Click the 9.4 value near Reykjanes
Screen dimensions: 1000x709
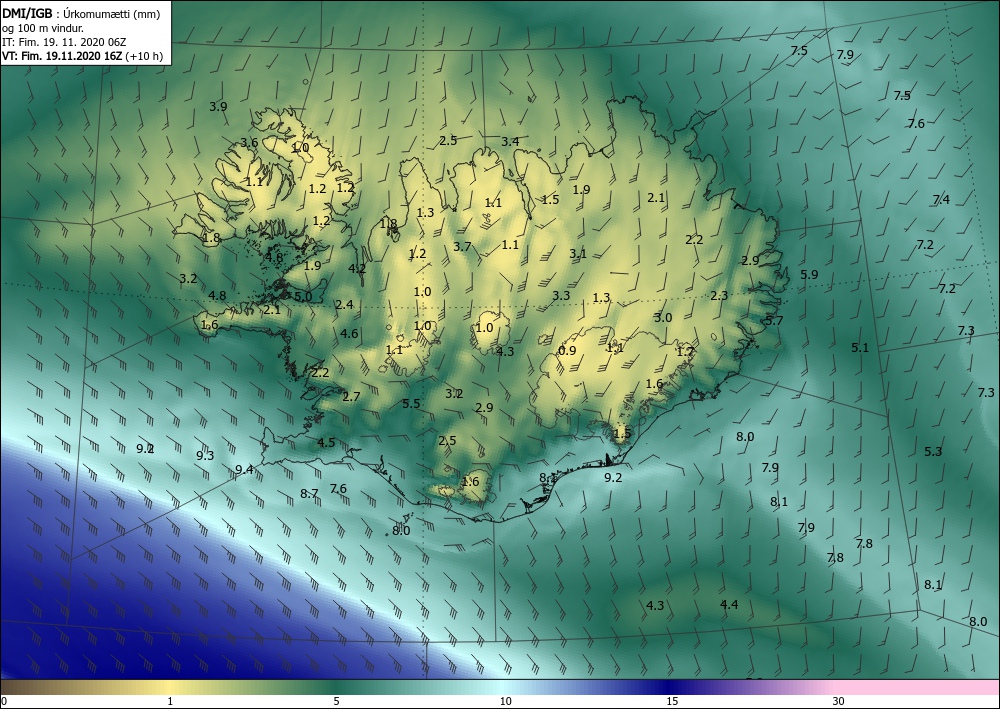coord(244,470)
